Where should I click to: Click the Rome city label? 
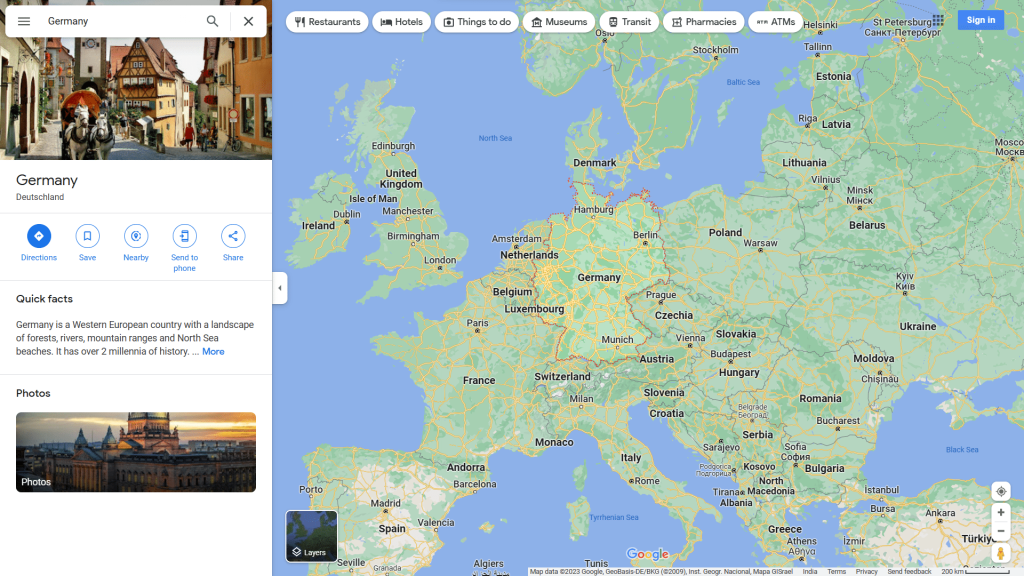point(647,481)
